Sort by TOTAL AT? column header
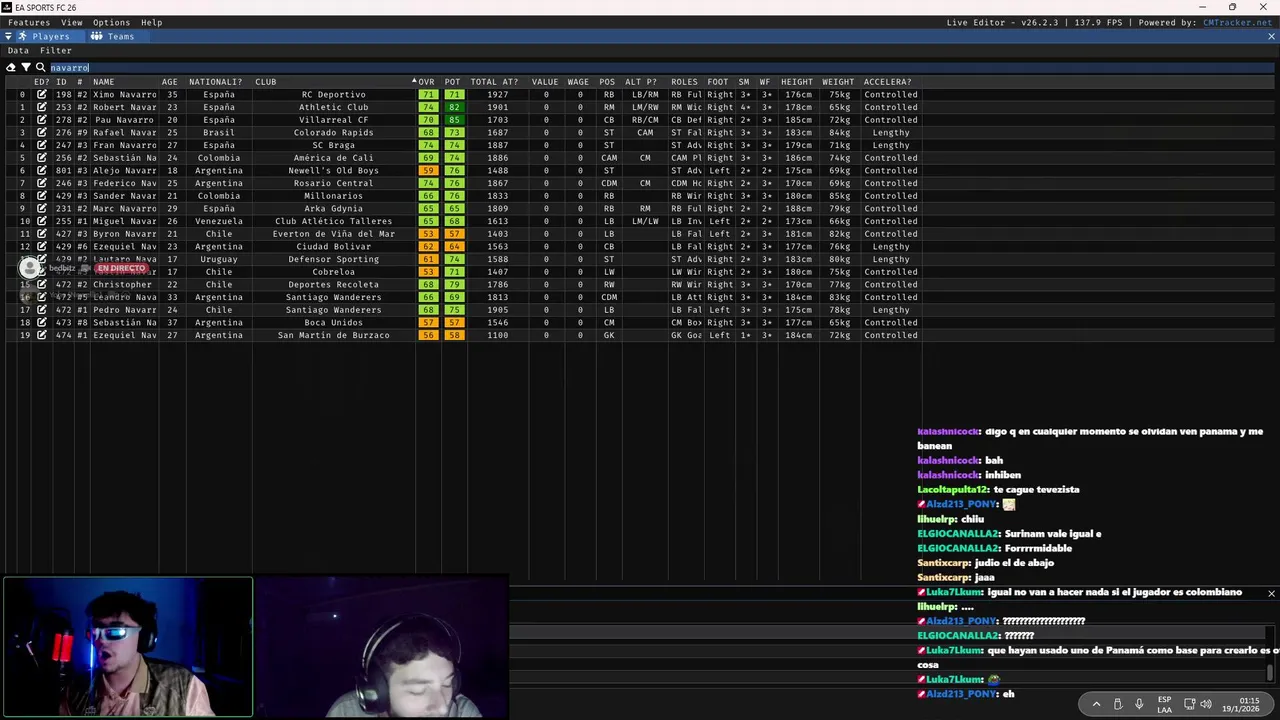1280x720 pixels. pyautogui.click(x=495, y=82)
